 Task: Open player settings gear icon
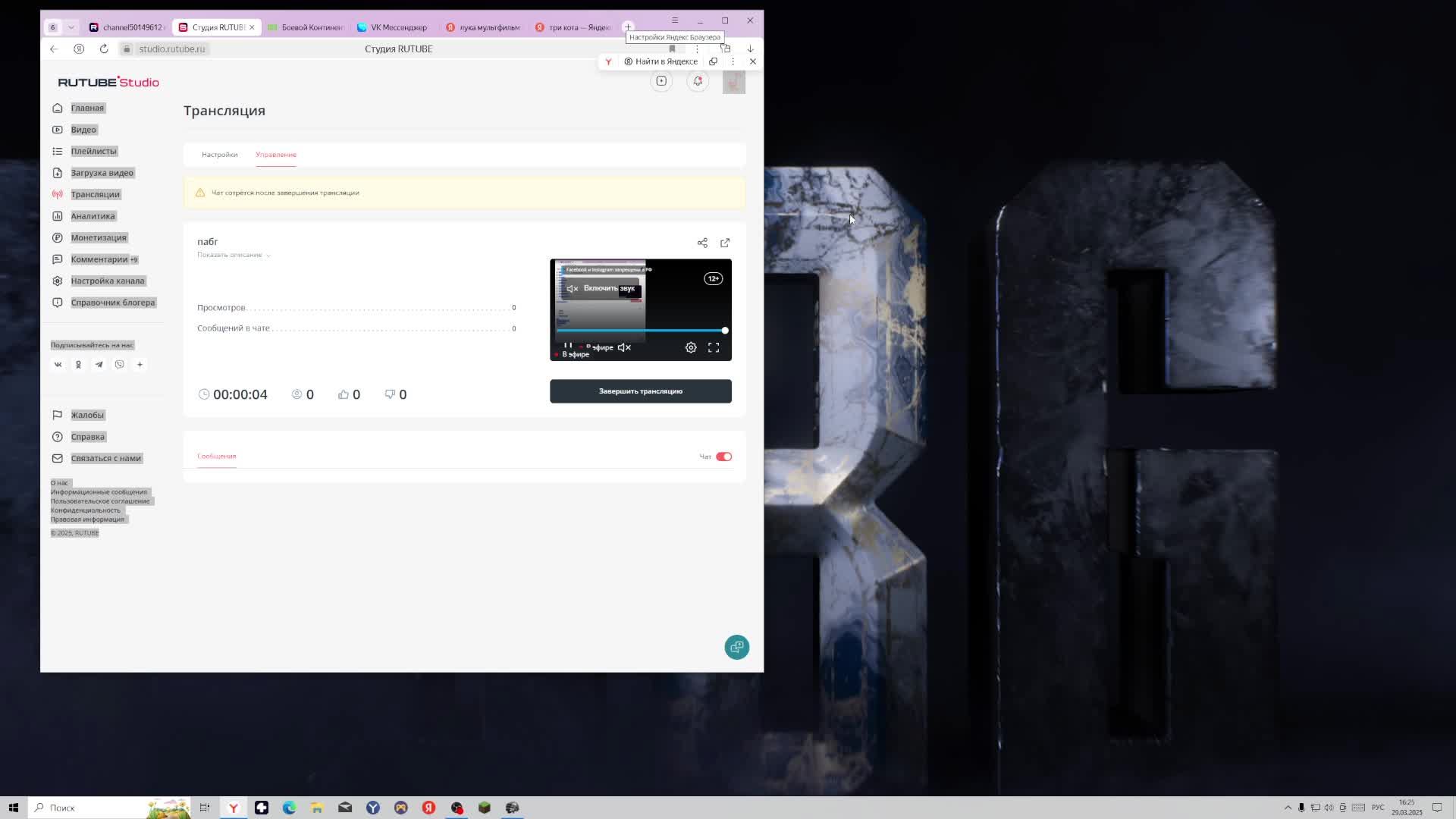point(691,347)
